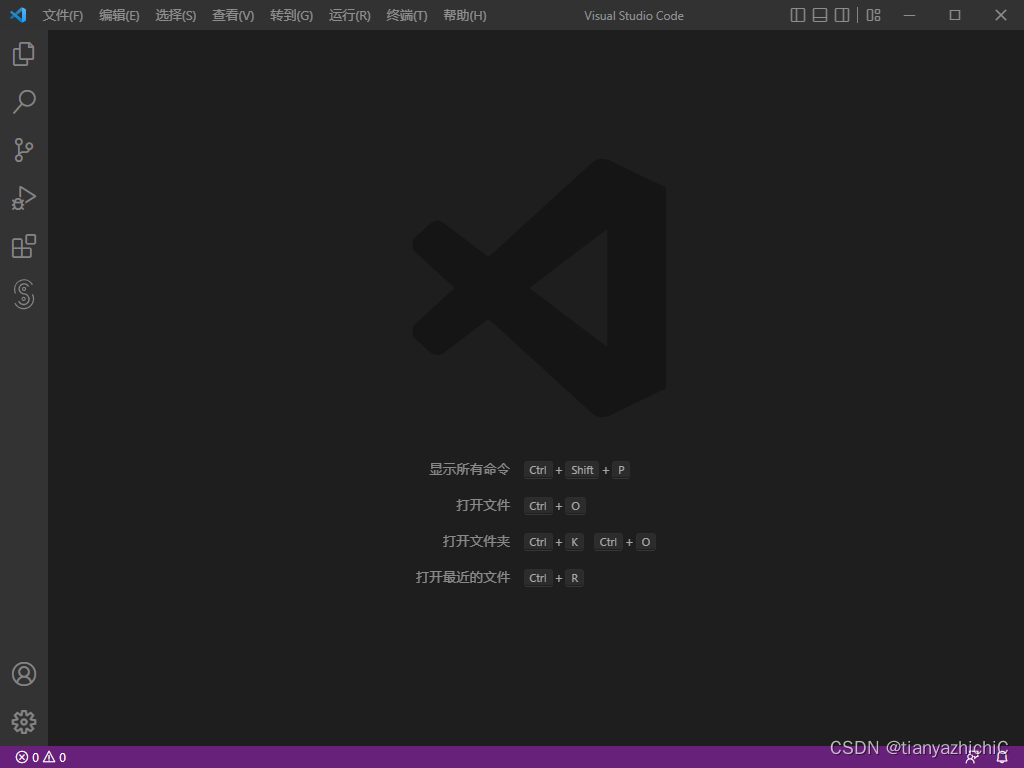Viewport: 1024px width, 768px height.
Task: Open the Search view icon
Action: point(24,102)
